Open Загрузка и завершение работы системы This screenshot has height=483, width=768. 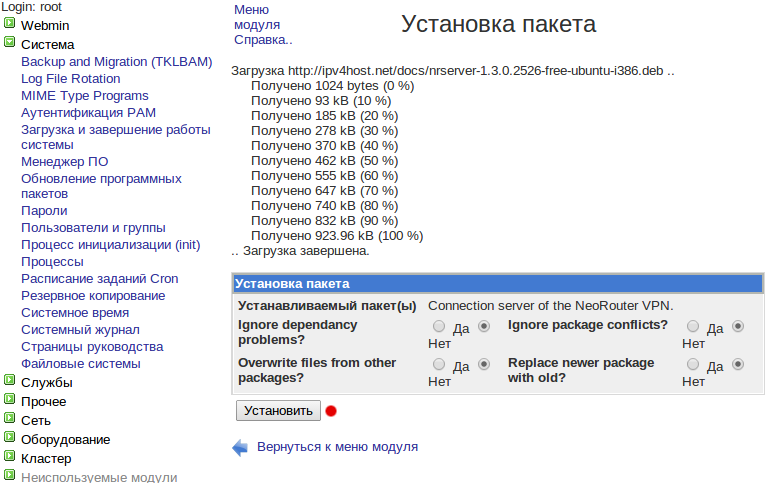[x=116, y=137]
